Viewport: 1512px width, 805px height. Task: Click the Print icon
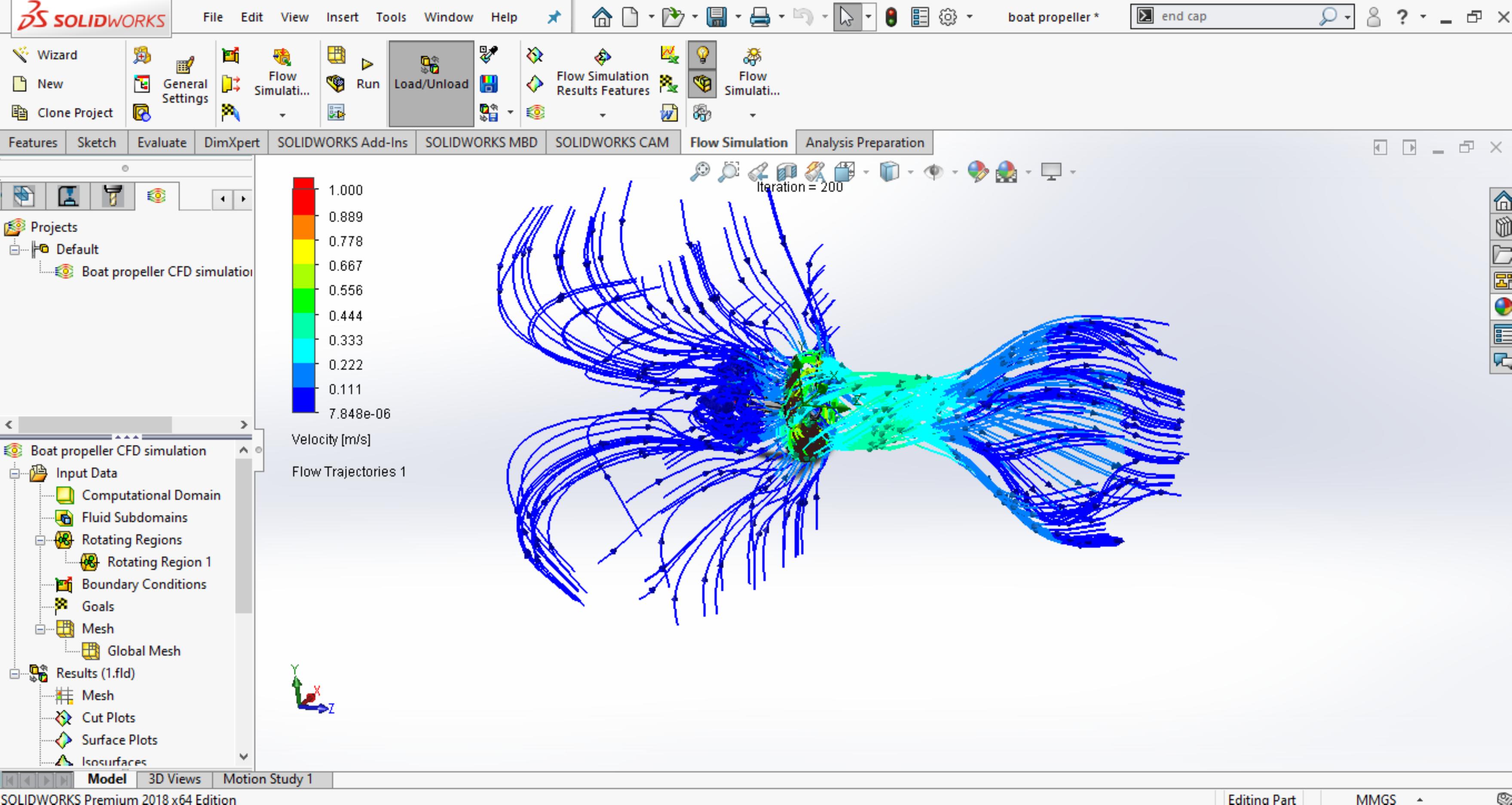760,17
